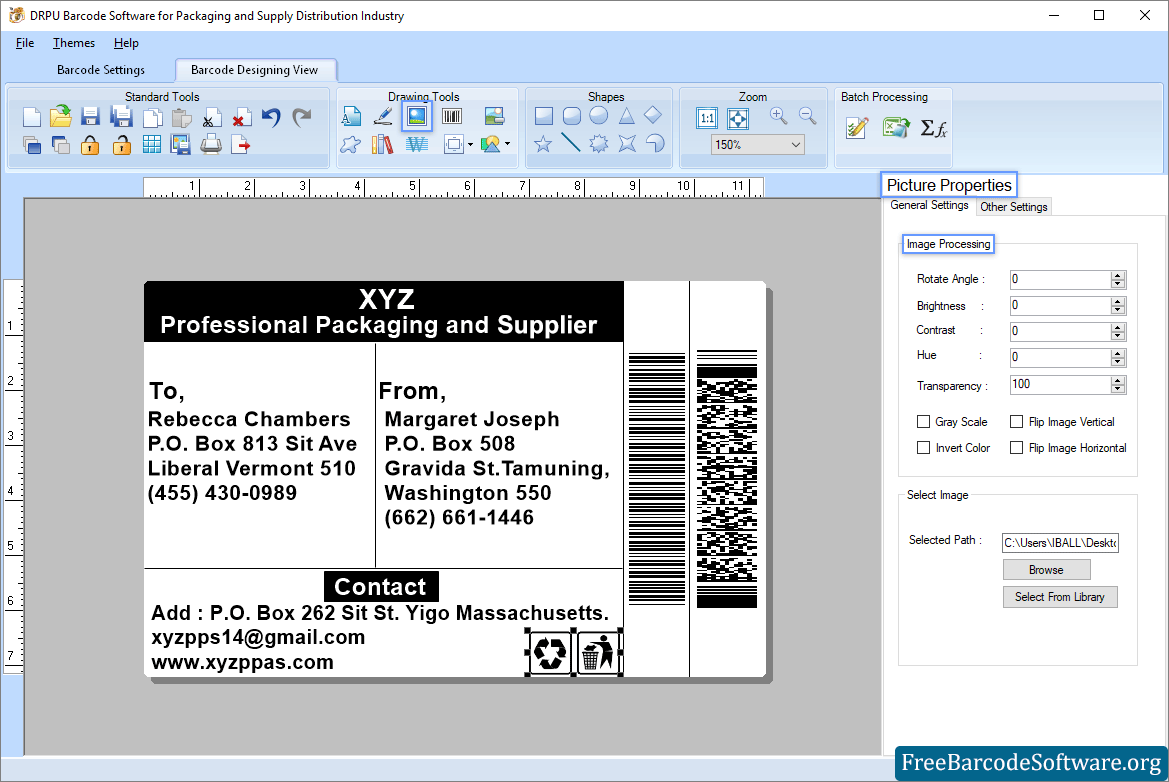Click the Select From Library button
This screenshot has width=1169, height=782.
pyautogui.click(x=1059, y=597)
